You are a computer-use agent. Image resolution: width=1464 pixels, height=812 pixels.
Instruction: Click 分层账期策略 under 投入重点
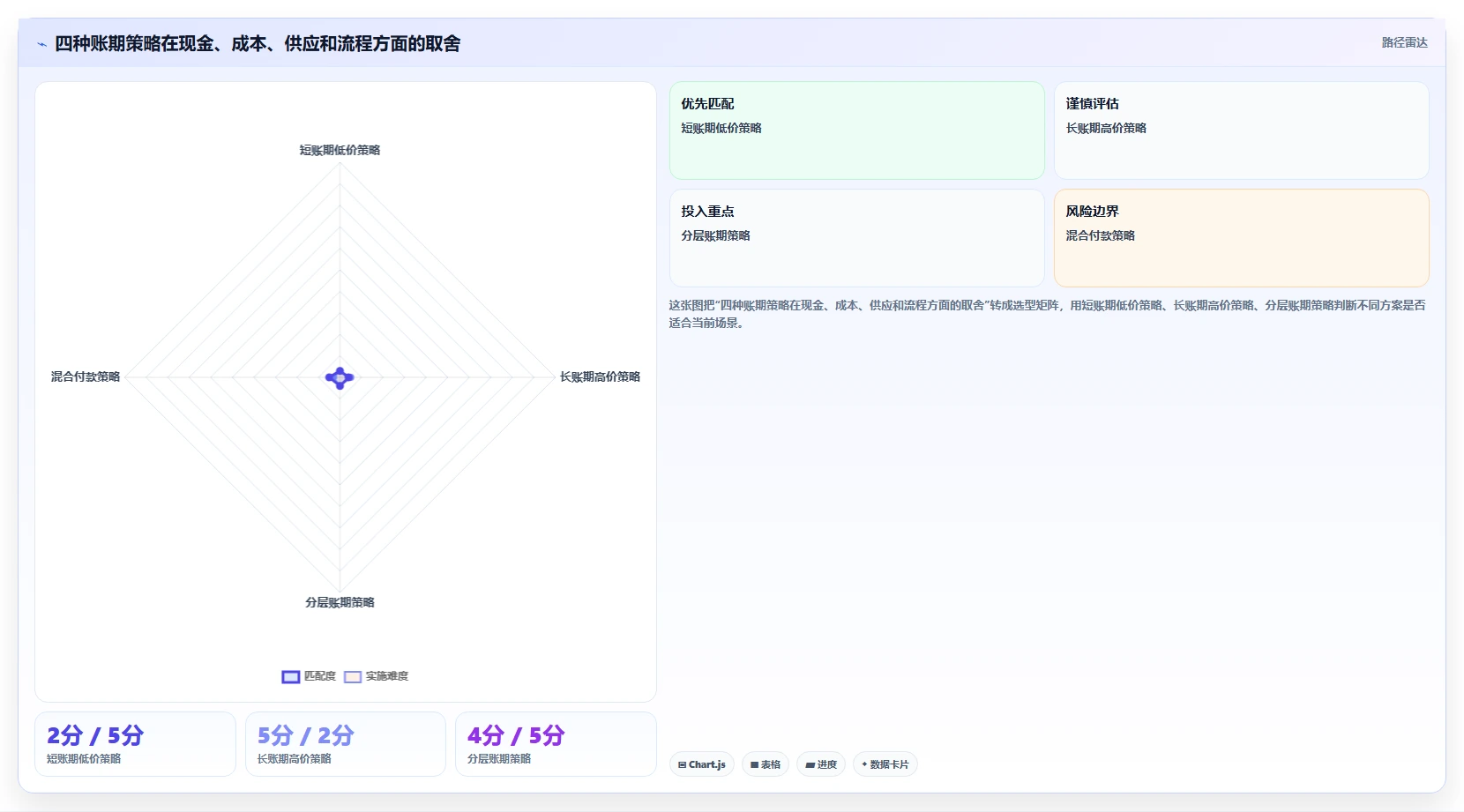[715, 235]
